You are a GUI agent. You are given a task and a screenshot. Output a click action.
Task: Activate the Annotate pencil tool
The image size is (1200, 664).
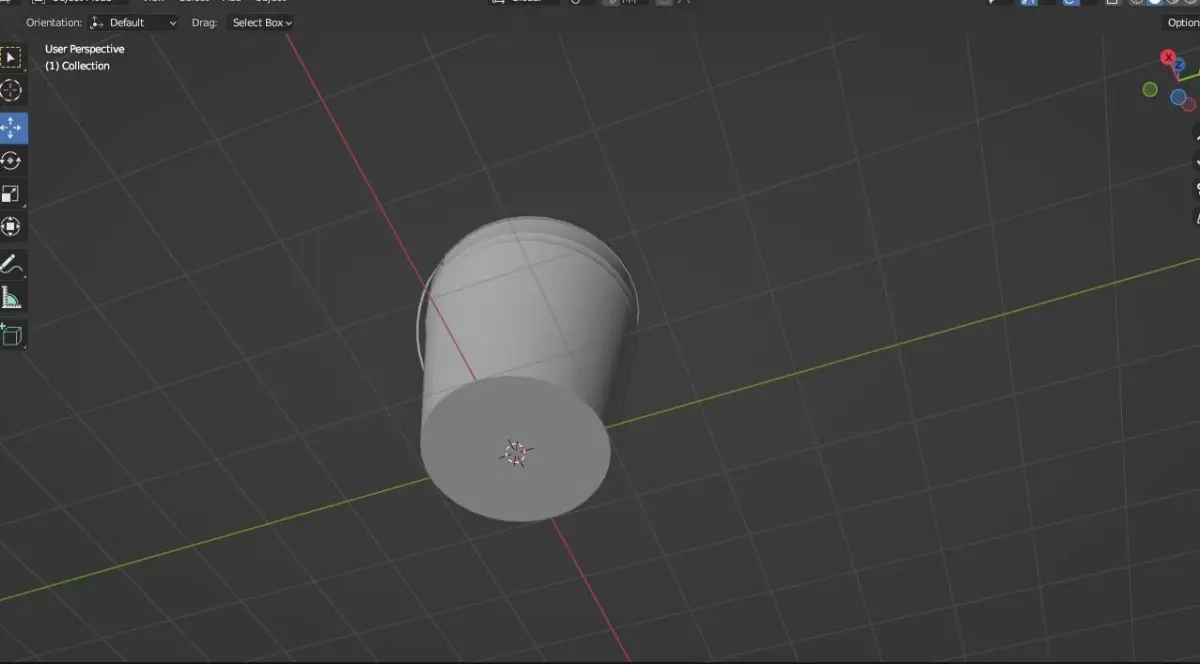click(11, 265)
